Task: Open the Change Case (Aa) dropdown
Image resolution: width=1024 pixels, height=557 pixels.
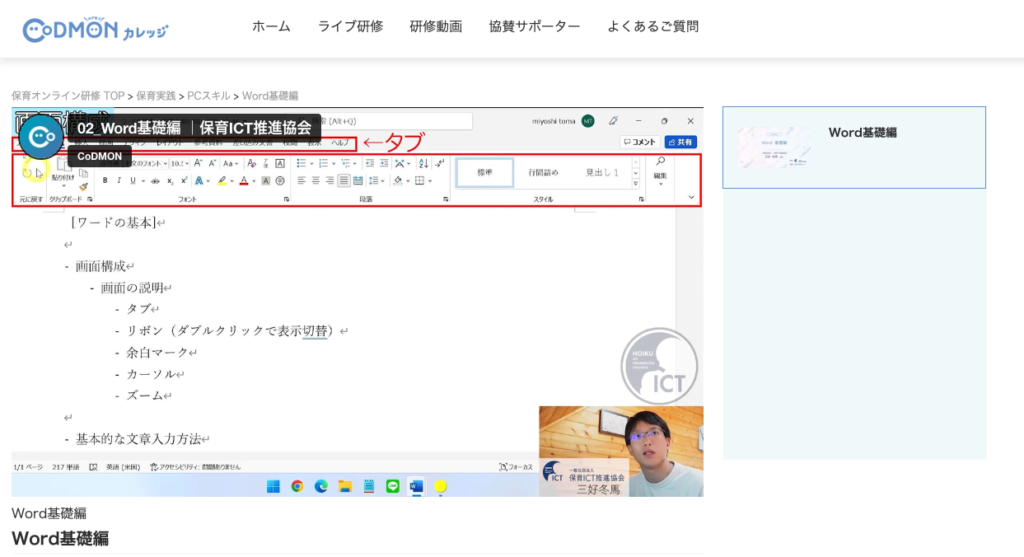Action: (229, 163)
